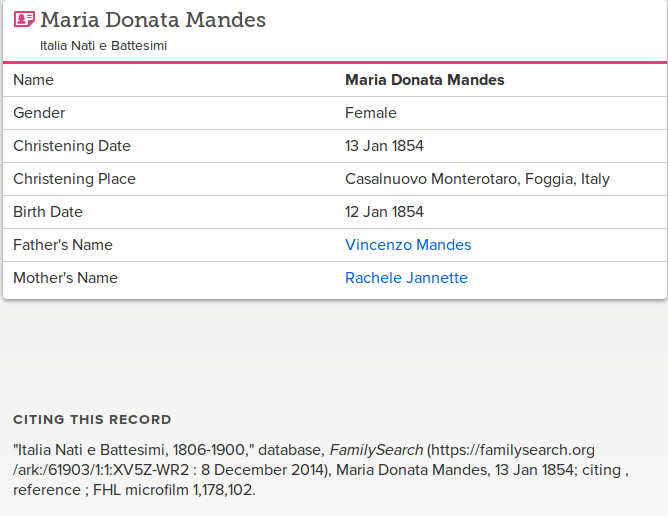Open the Rachele Jannette mother link

406,278
